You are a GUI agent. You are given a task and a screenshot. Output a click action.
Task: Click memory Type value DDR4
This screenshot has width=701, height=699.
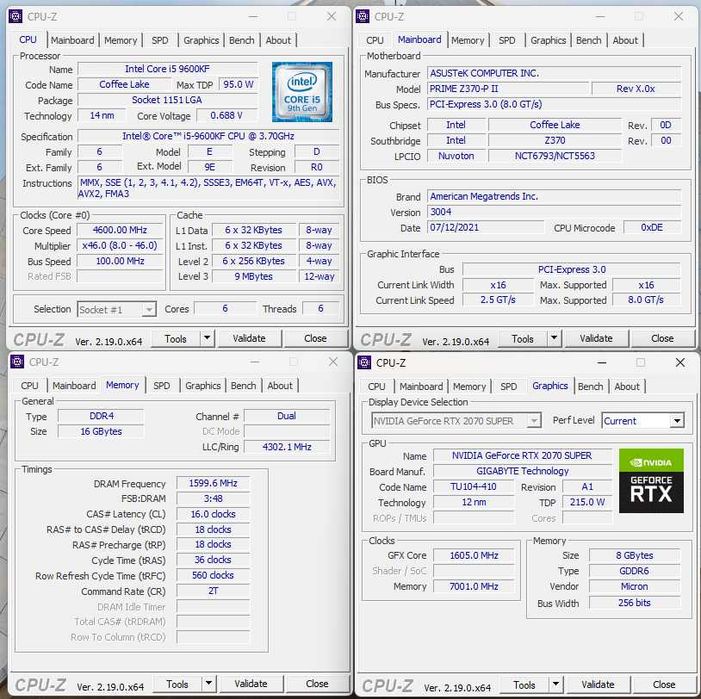pos(101,416)
